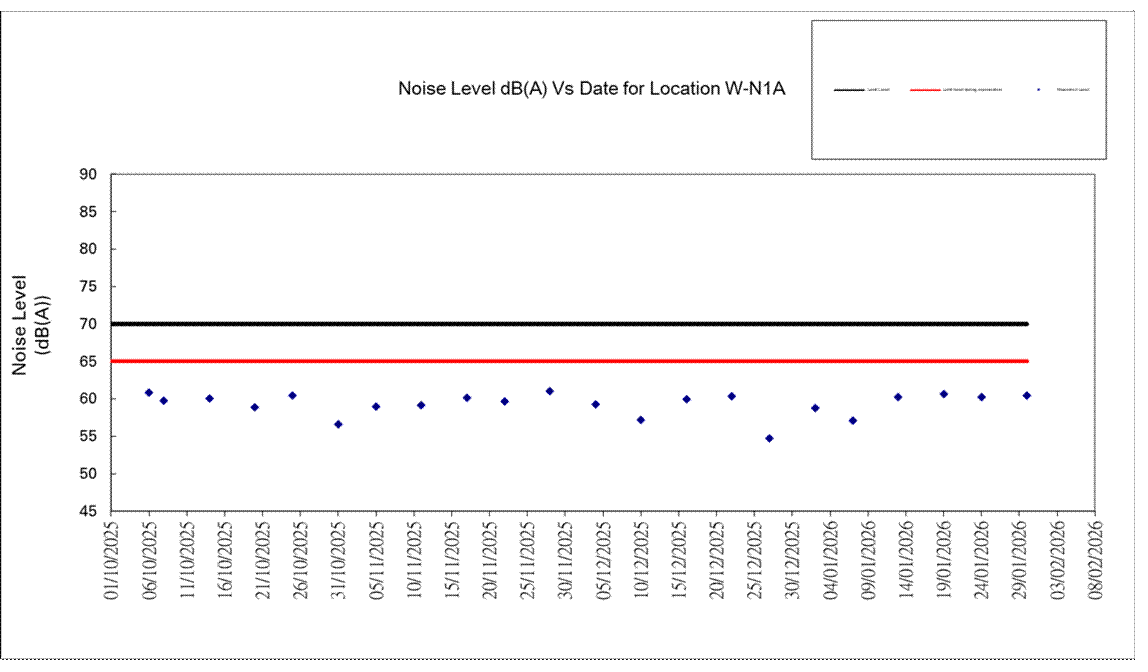Select the data point at 19/01/2026
Screen dimensions: 1148x672
(x=943, y=394)
